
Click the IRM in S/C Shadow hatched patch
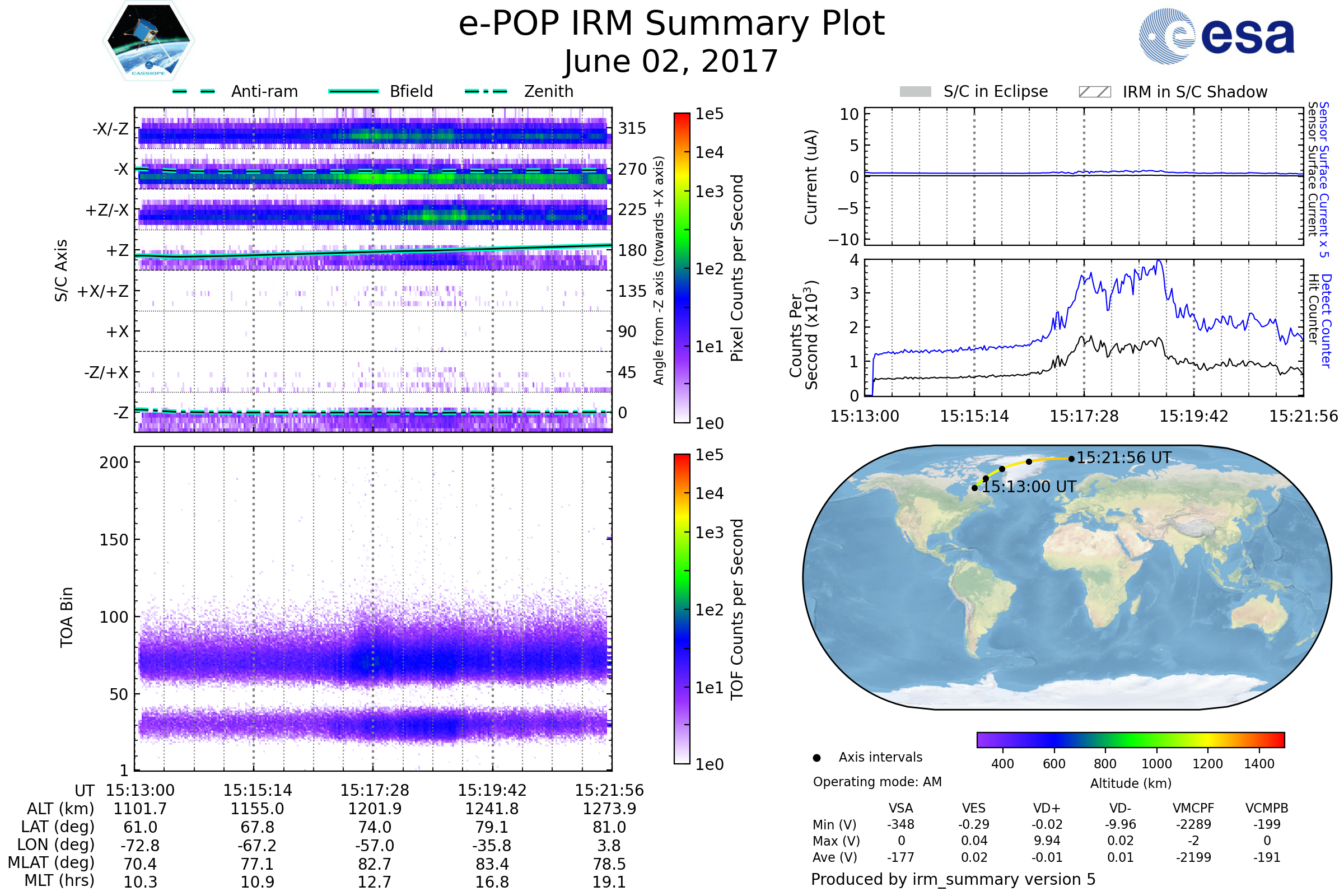click(1094, 92)
